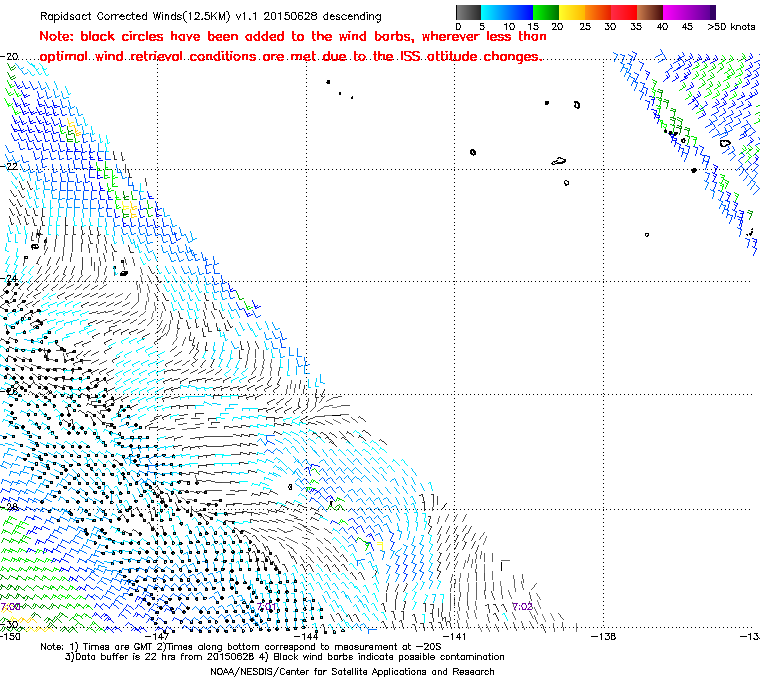Click the -147 longitude axis label
Screen dimensions: 760x688
[158, 636]
